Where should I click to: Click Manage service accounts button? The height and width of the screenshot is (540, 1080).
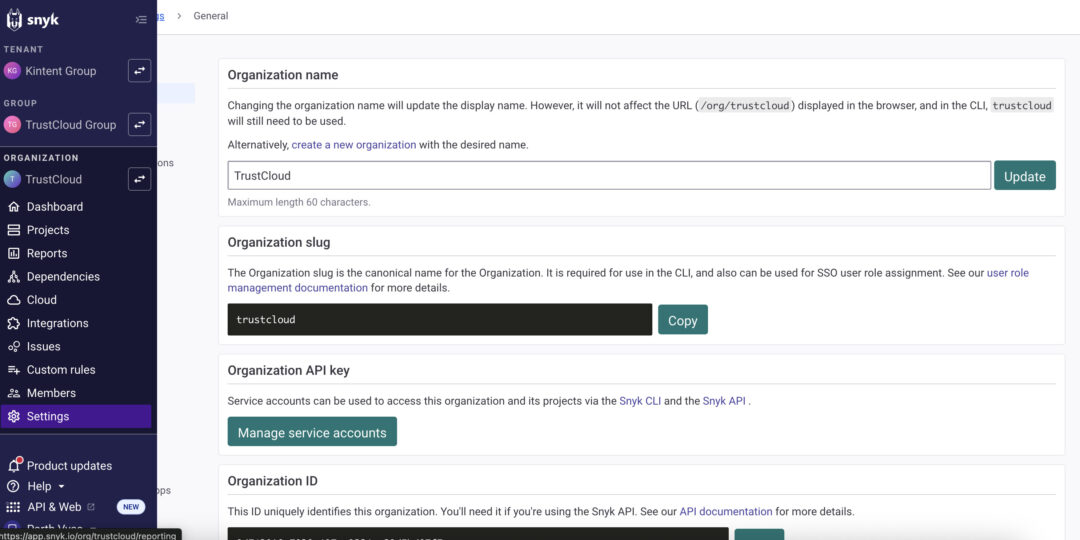(x=312, y=432)
